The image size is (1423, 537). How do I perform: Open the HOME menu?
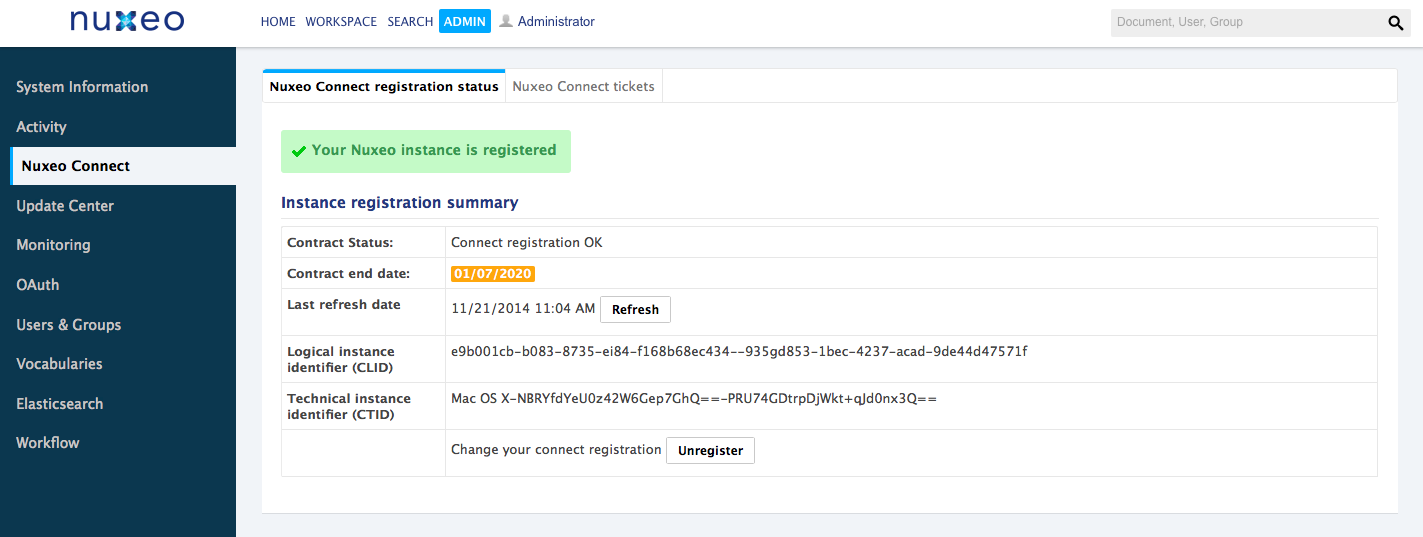pos(278,21)
